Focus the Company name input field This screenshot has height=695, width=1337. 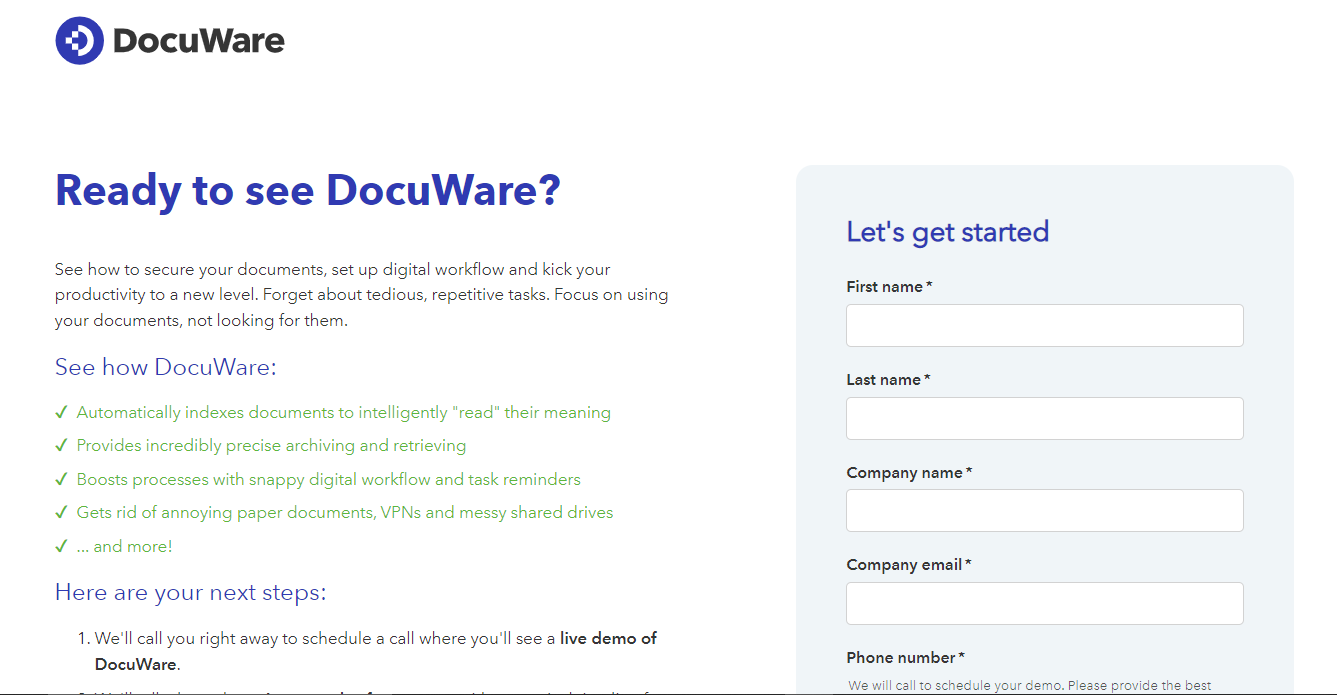[x=1044, y=510]
